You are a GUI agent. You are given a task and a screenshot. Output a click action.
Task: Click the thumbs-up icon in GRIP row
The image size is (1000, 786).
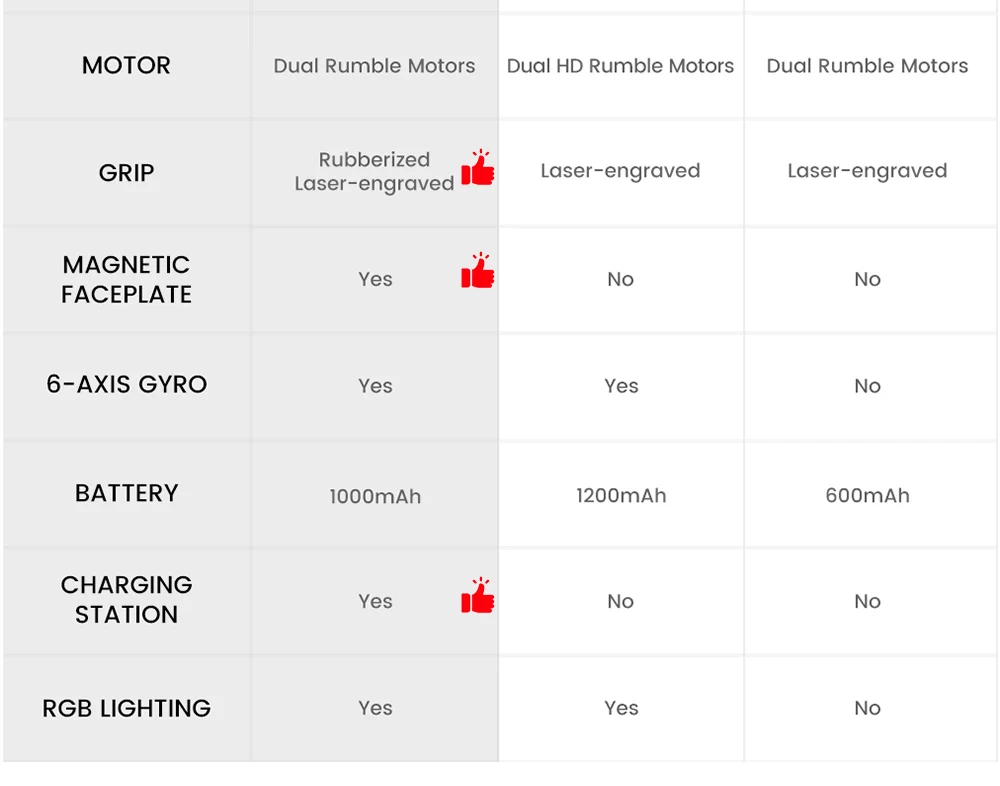(478, 169)
